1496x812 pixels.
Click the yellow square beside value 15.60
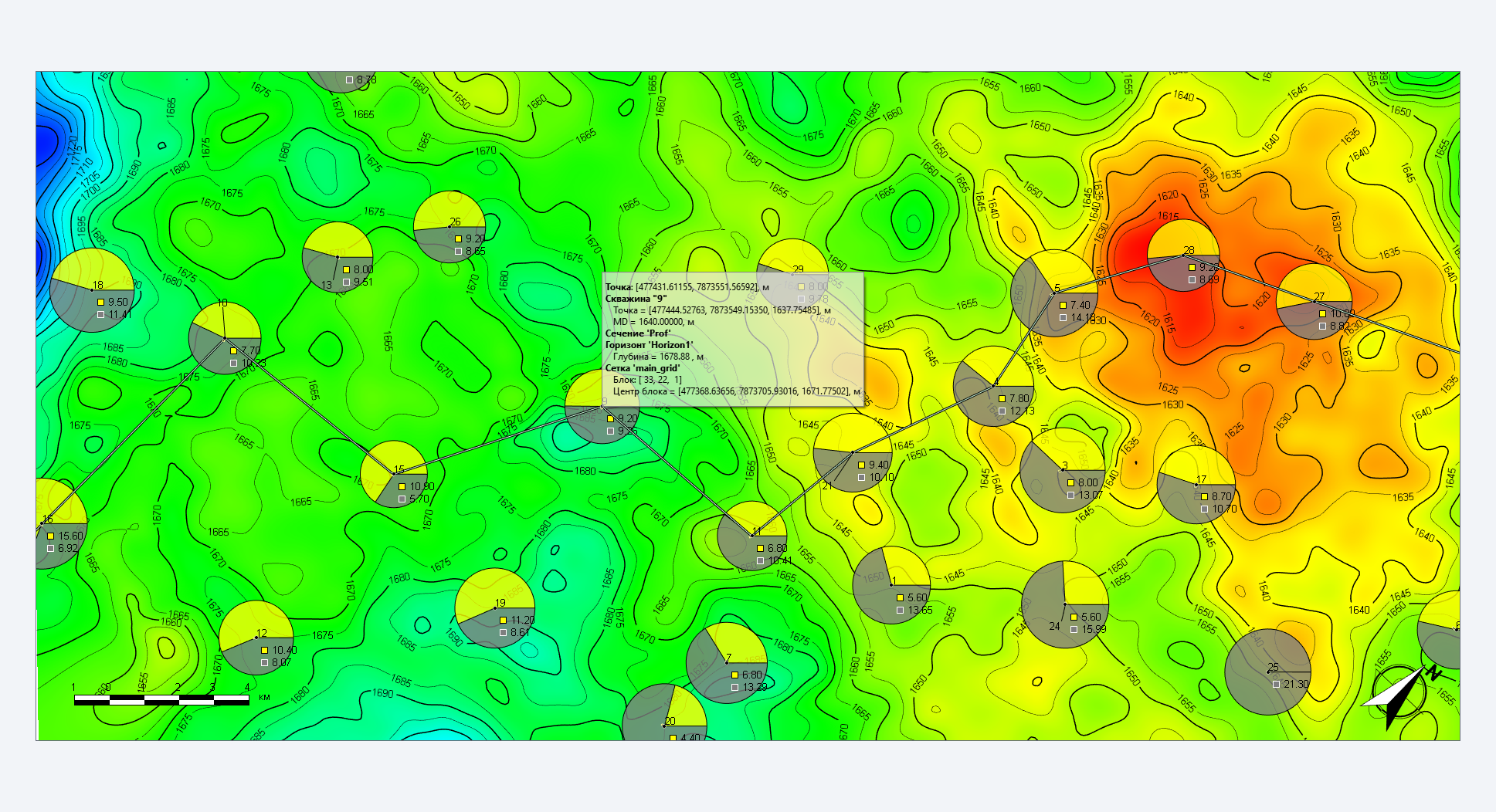point(50,536)
